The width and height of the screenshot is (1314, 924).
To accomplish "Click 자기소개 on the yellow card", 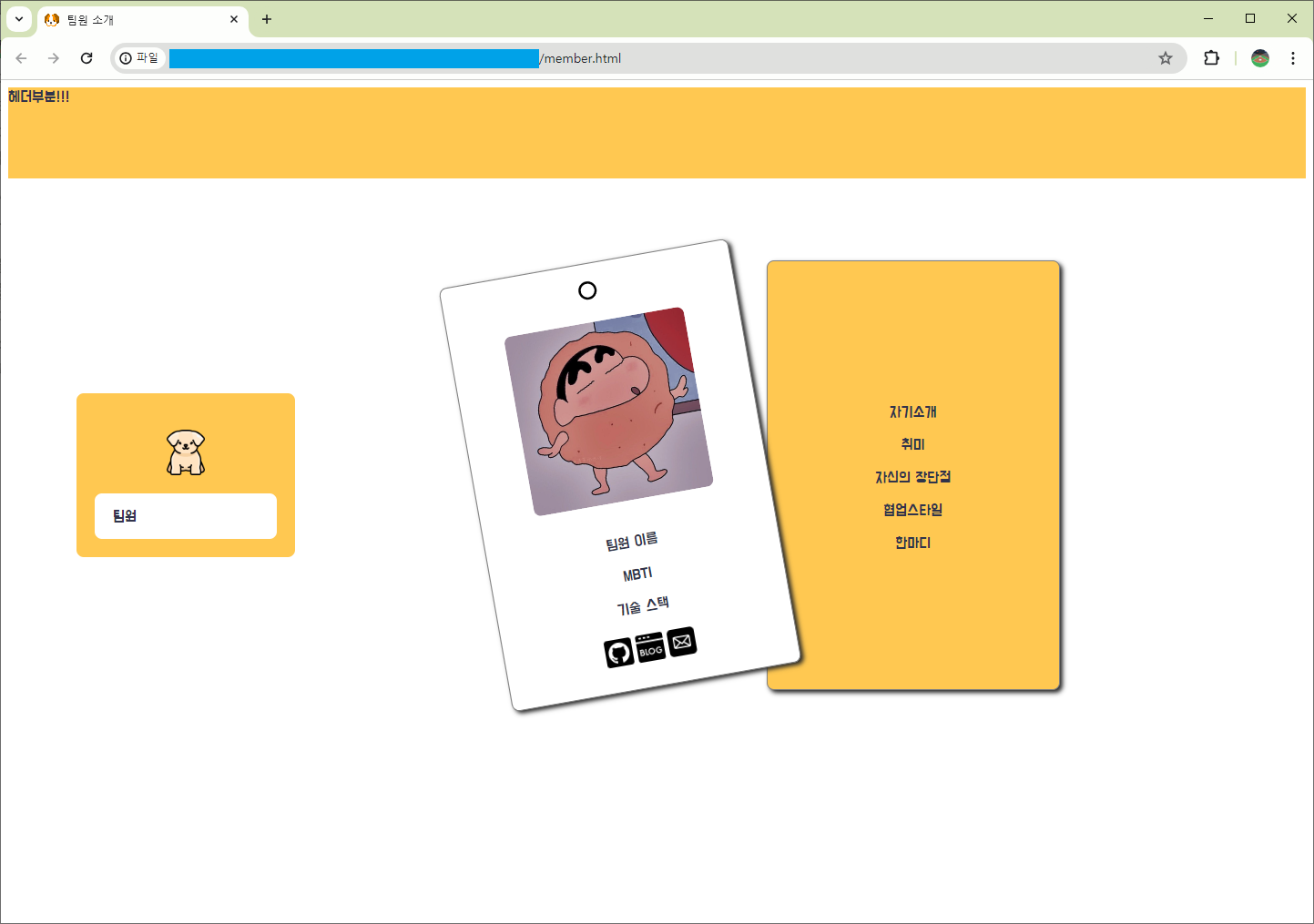I will click(913, 412).
